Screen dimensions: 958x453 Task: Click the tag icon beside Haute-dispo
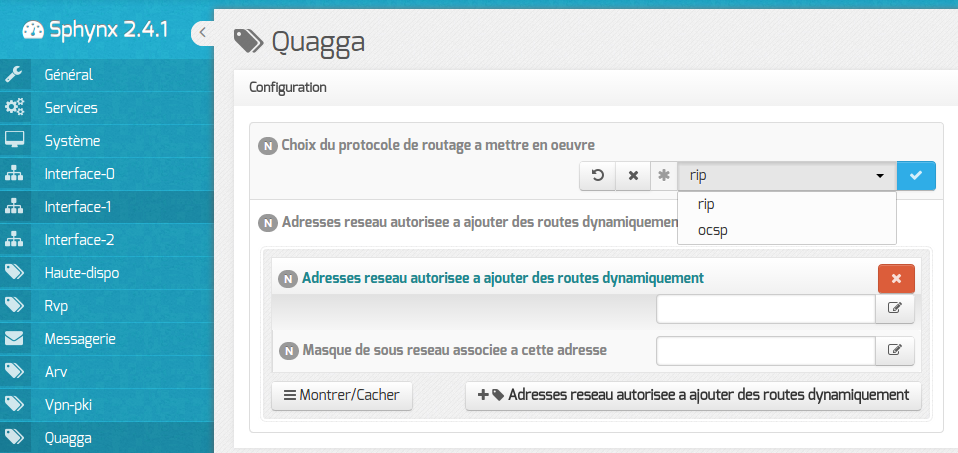pyautogui.click(x=14, y=273)
